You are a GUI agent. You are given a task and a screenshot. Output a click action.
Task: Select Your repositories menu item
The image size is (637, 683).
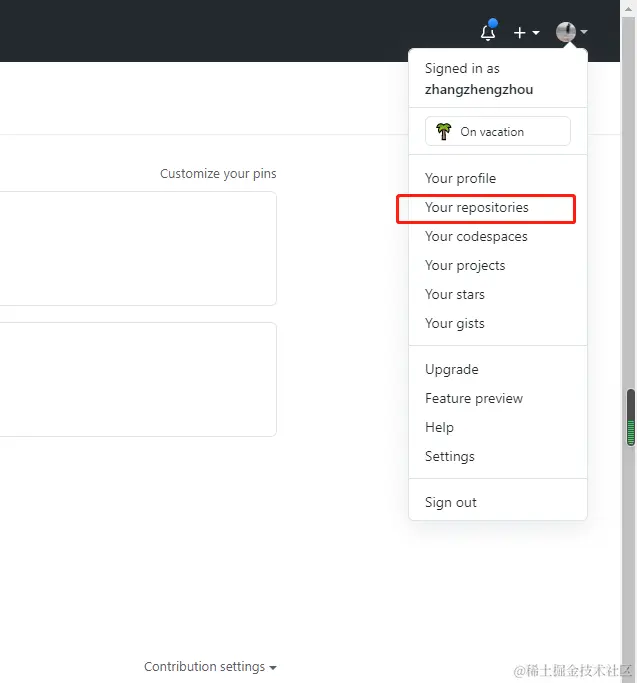pos(477,207)
